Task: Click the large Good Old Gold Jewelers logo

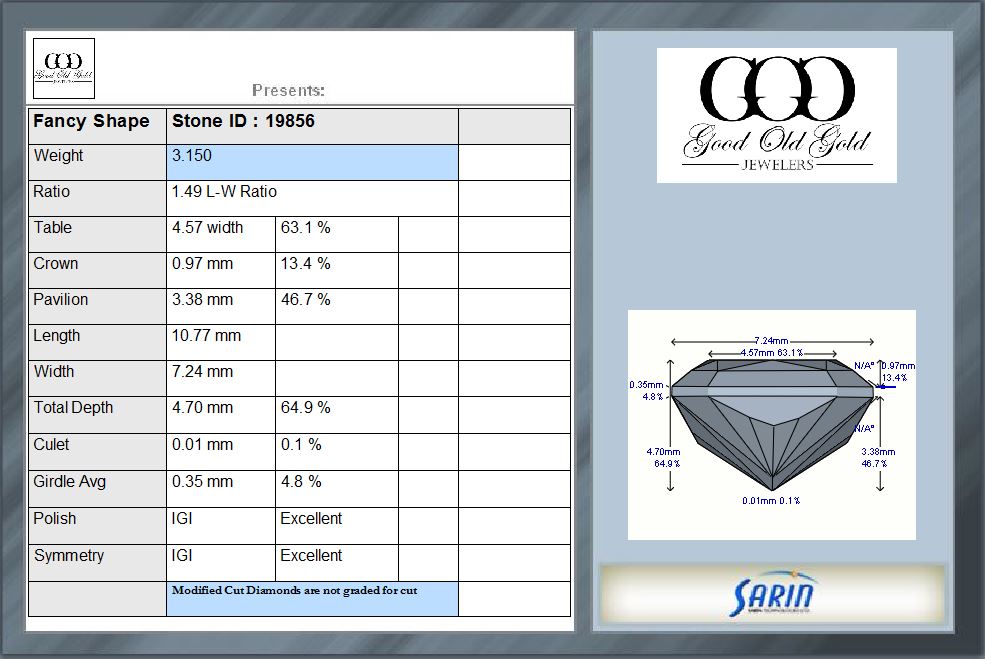Action: pos(776,116)
